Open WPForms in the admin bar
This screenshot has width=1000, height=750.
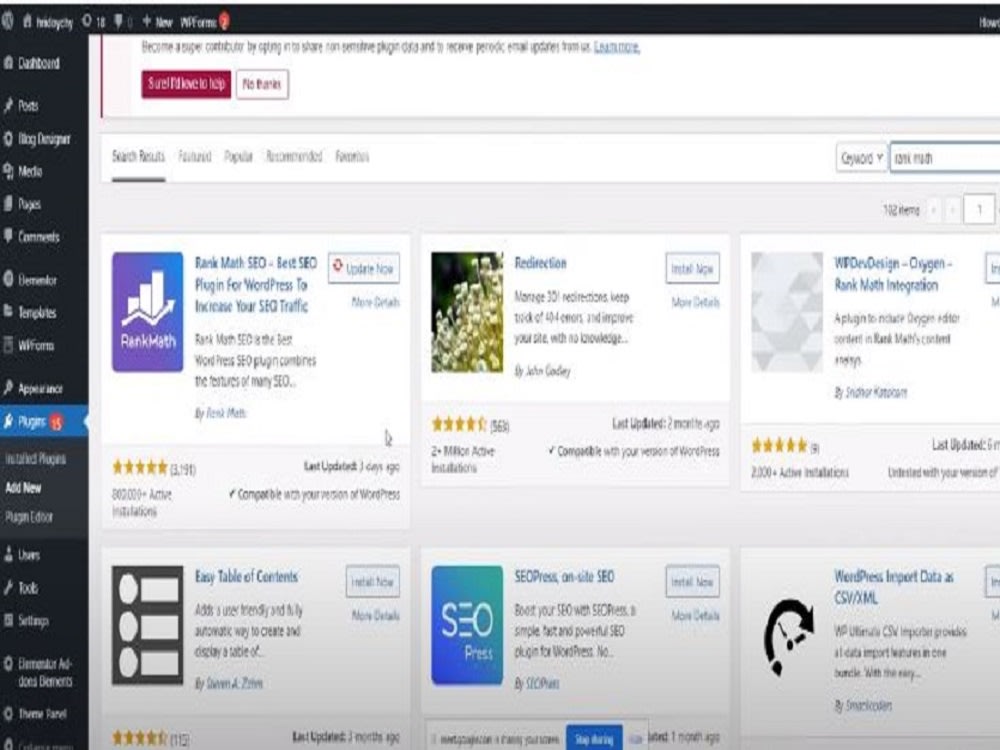[x=205, y=22]
